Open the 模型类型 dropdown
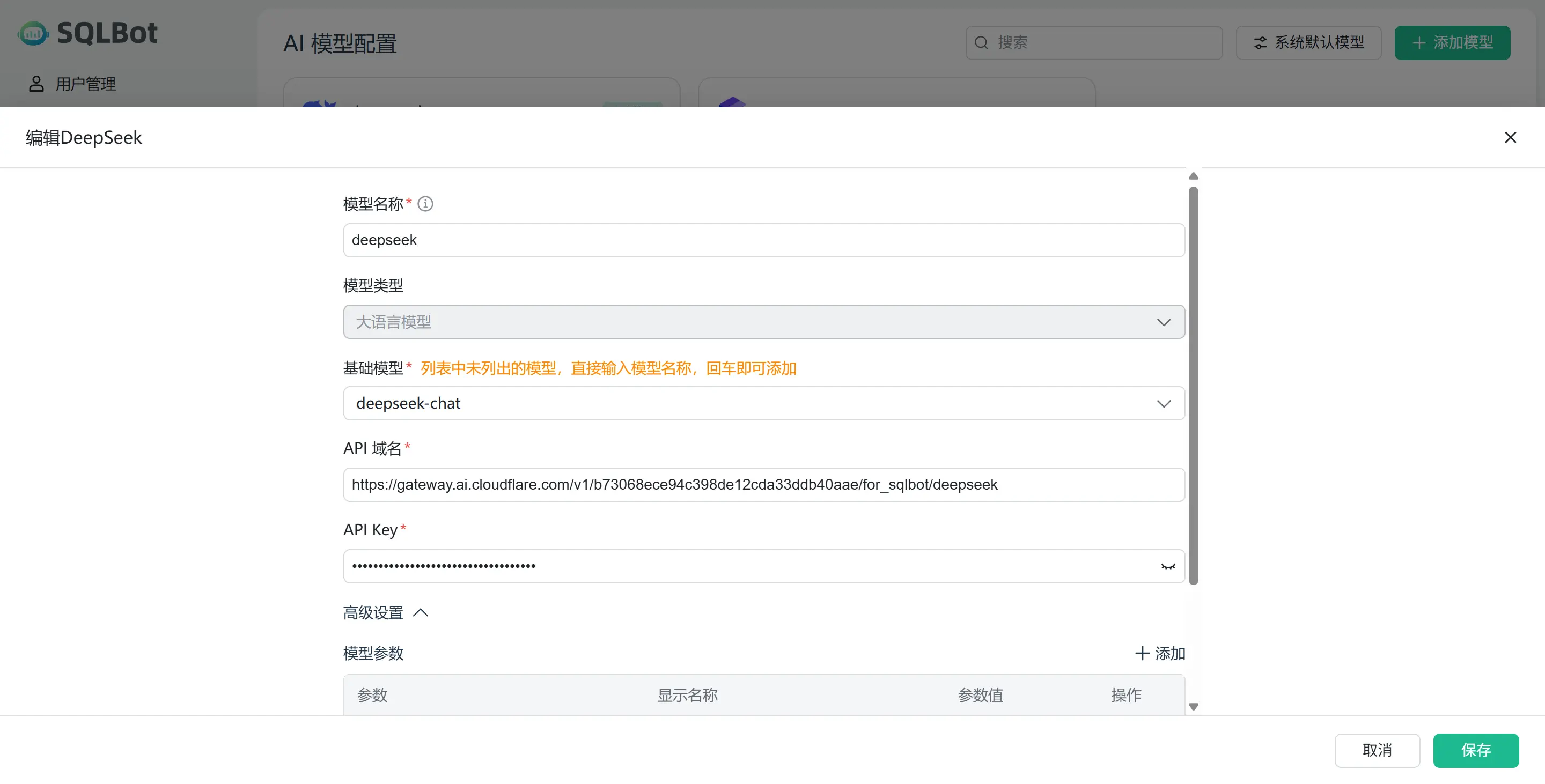Viewport: 1545px width, 784px height. tap(763, 322)
